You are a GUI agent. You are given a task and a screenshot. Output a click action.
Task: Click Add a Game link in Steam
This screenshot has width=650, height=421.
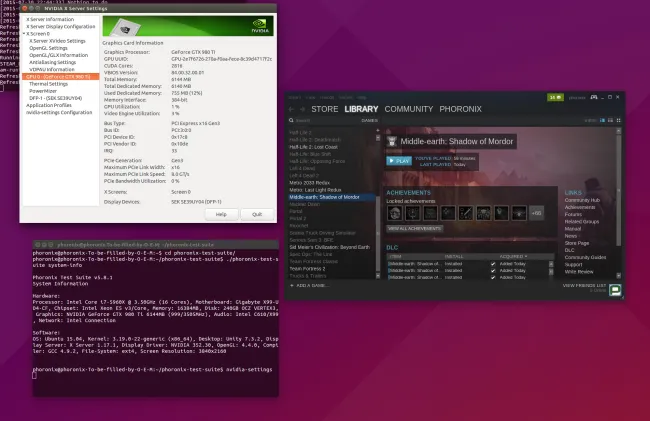[313, 286]
